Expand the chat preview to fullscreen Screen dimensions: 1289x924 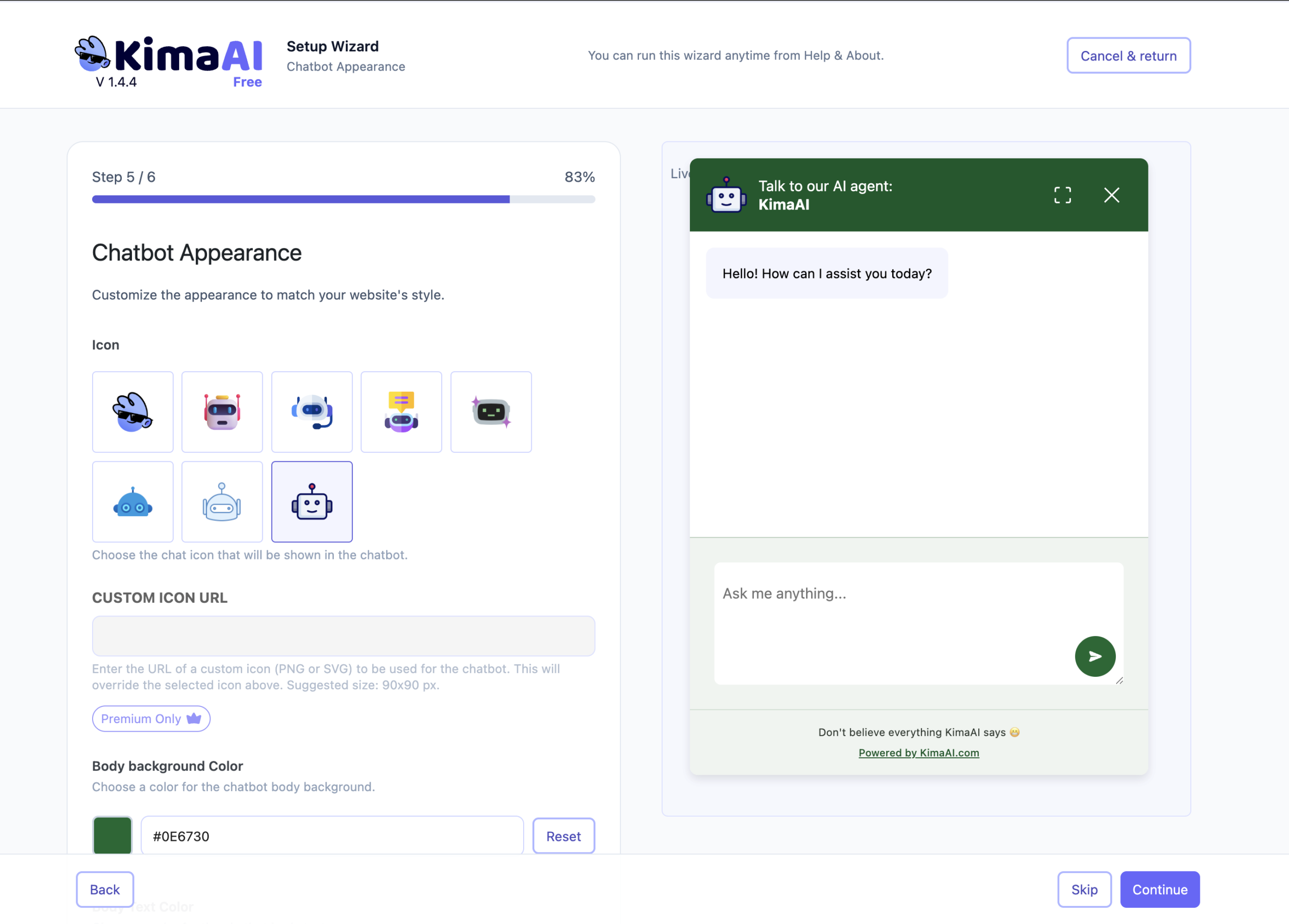tap(1062, 195)
